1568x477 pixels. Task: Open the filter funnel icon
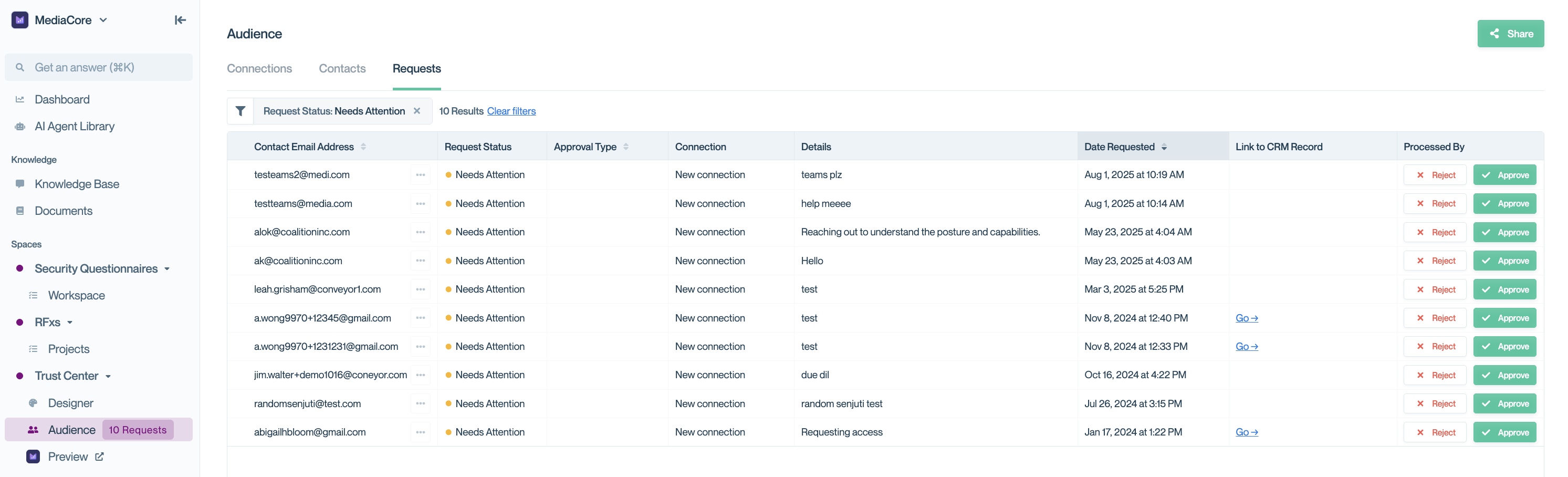click(x=241, y=111)
